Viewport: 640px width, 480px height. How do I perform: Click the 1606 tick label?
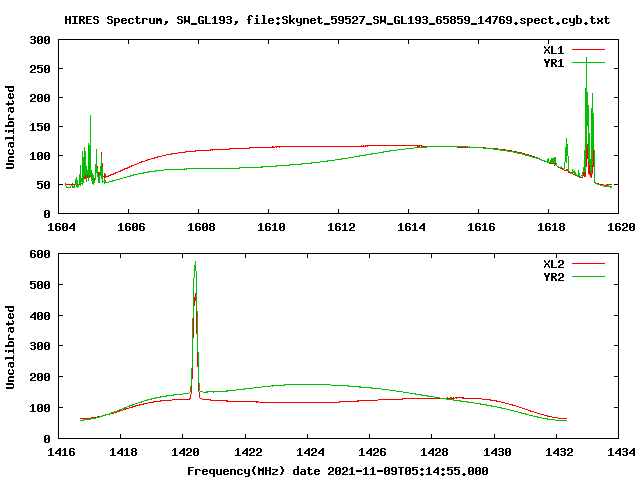coord(131,227)
